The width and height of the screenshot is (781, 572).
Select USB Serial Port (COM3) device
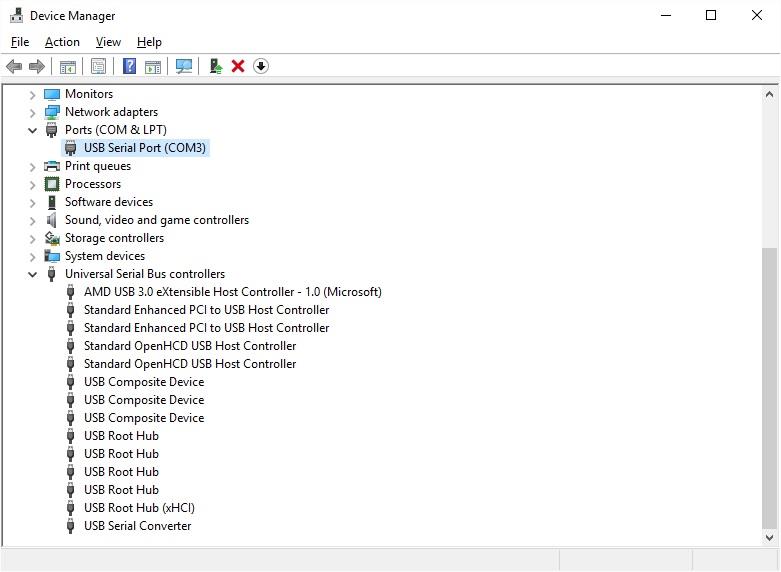(x=145, y=148)
